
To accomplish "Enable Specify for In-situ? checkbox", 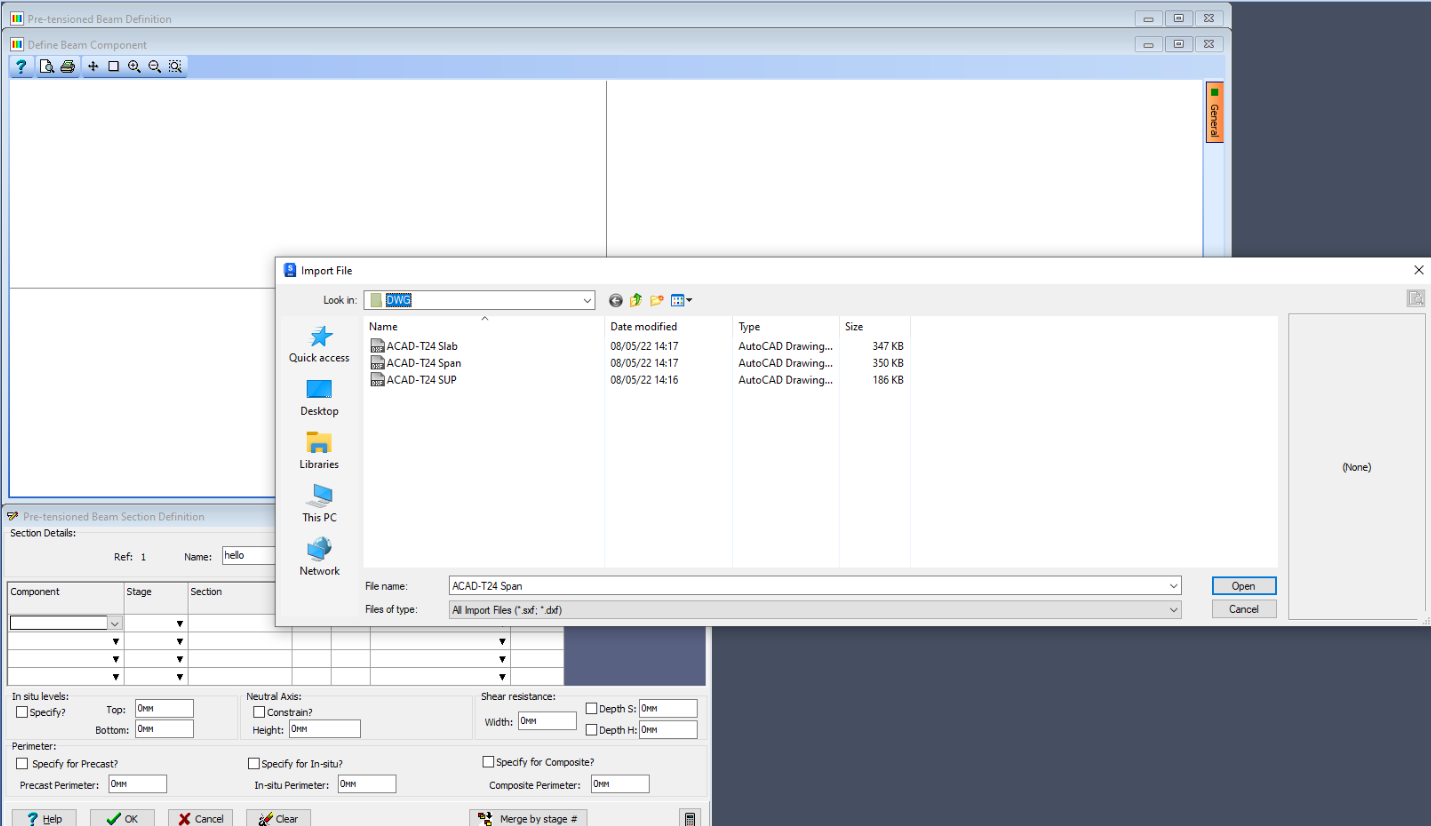I will 254,764.
